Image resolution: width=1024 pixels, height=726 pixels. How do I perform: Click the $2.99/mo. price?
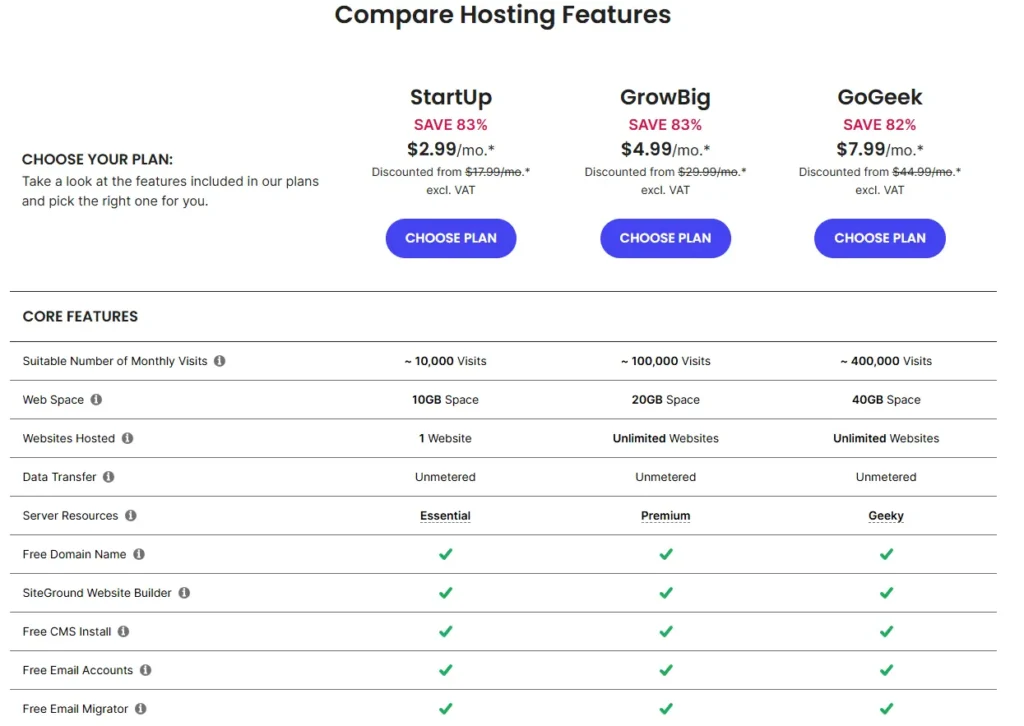point(451,150)
